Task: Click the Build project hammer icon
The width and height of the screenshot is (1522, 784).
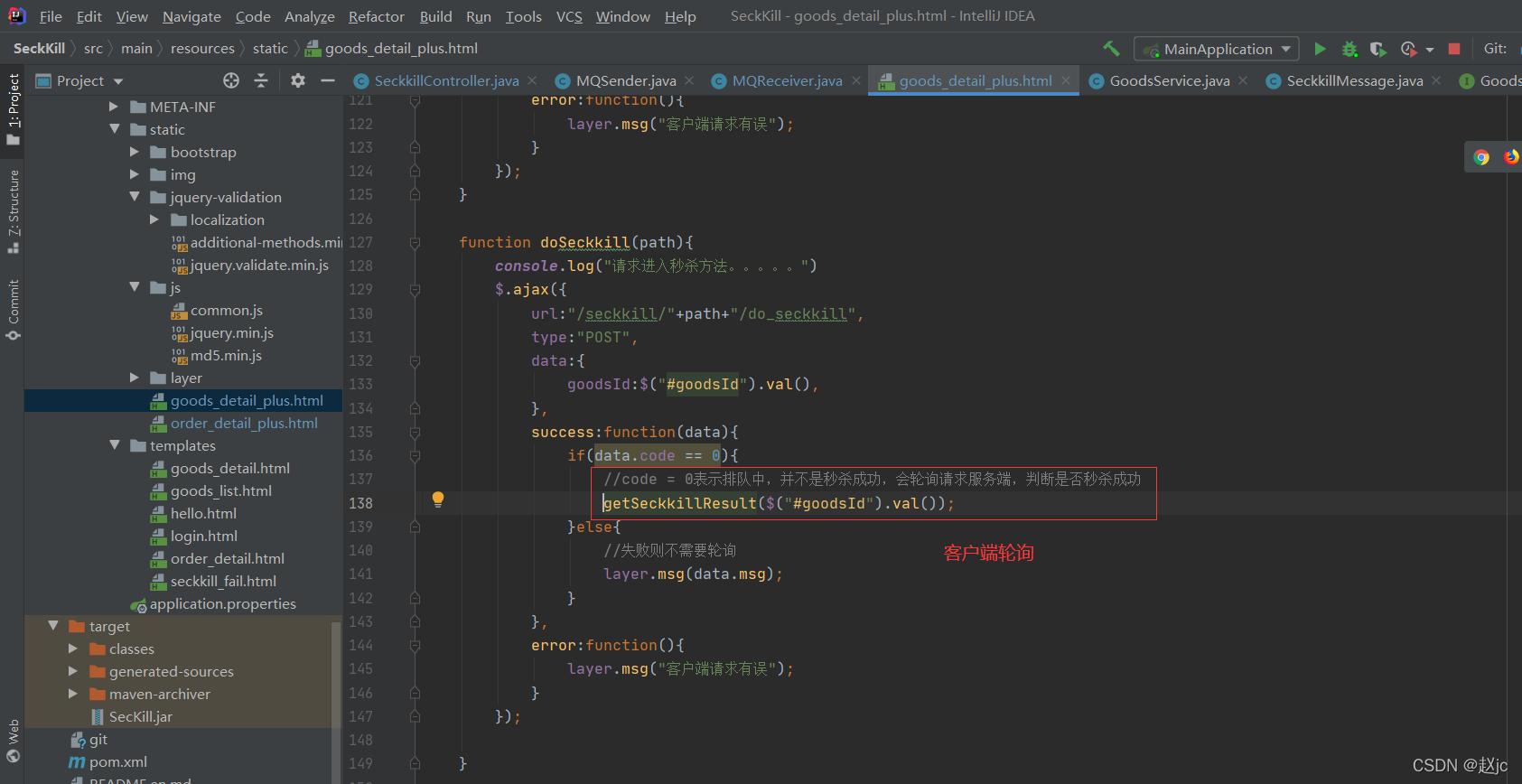Action: pos(1111,49)
